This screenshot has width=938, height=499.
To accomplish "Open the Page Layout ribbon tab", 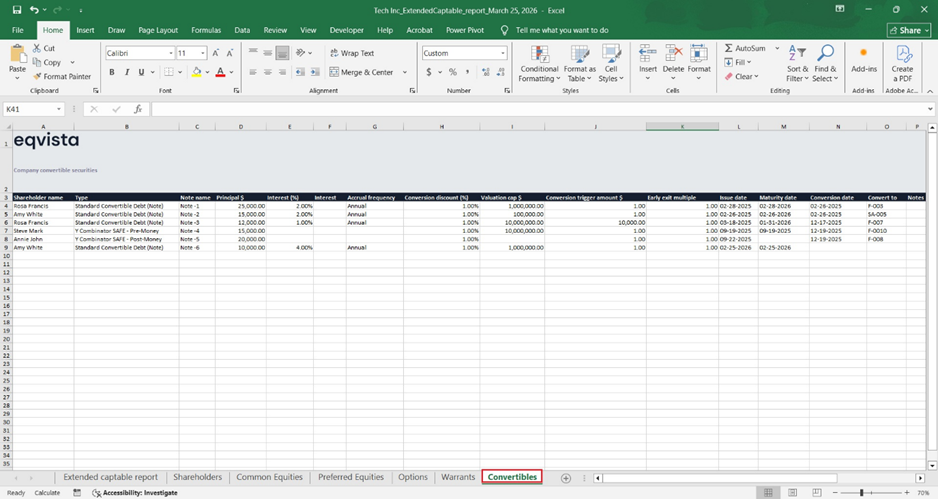I will pos(158,30).
